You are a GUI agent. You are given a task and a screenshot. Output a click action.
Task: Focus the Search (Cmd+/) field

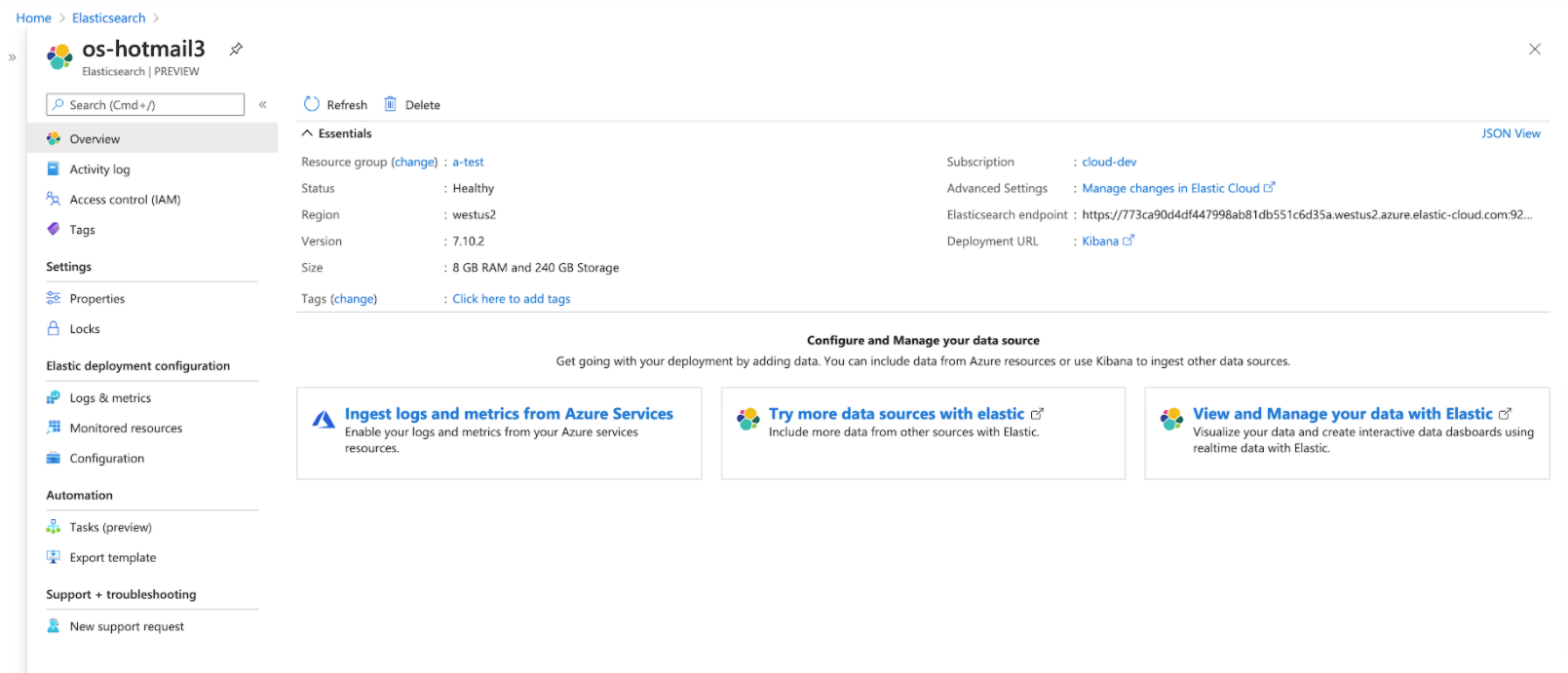(x=145, y=104)
